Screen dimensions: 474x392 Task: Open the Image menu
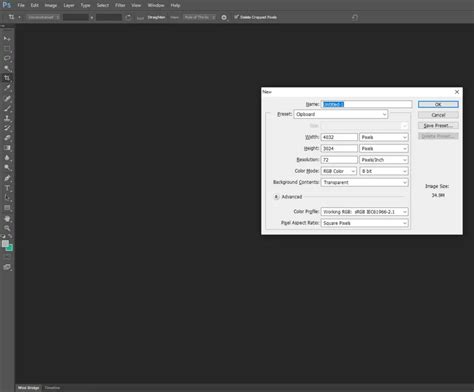click(x=51, y=5)
